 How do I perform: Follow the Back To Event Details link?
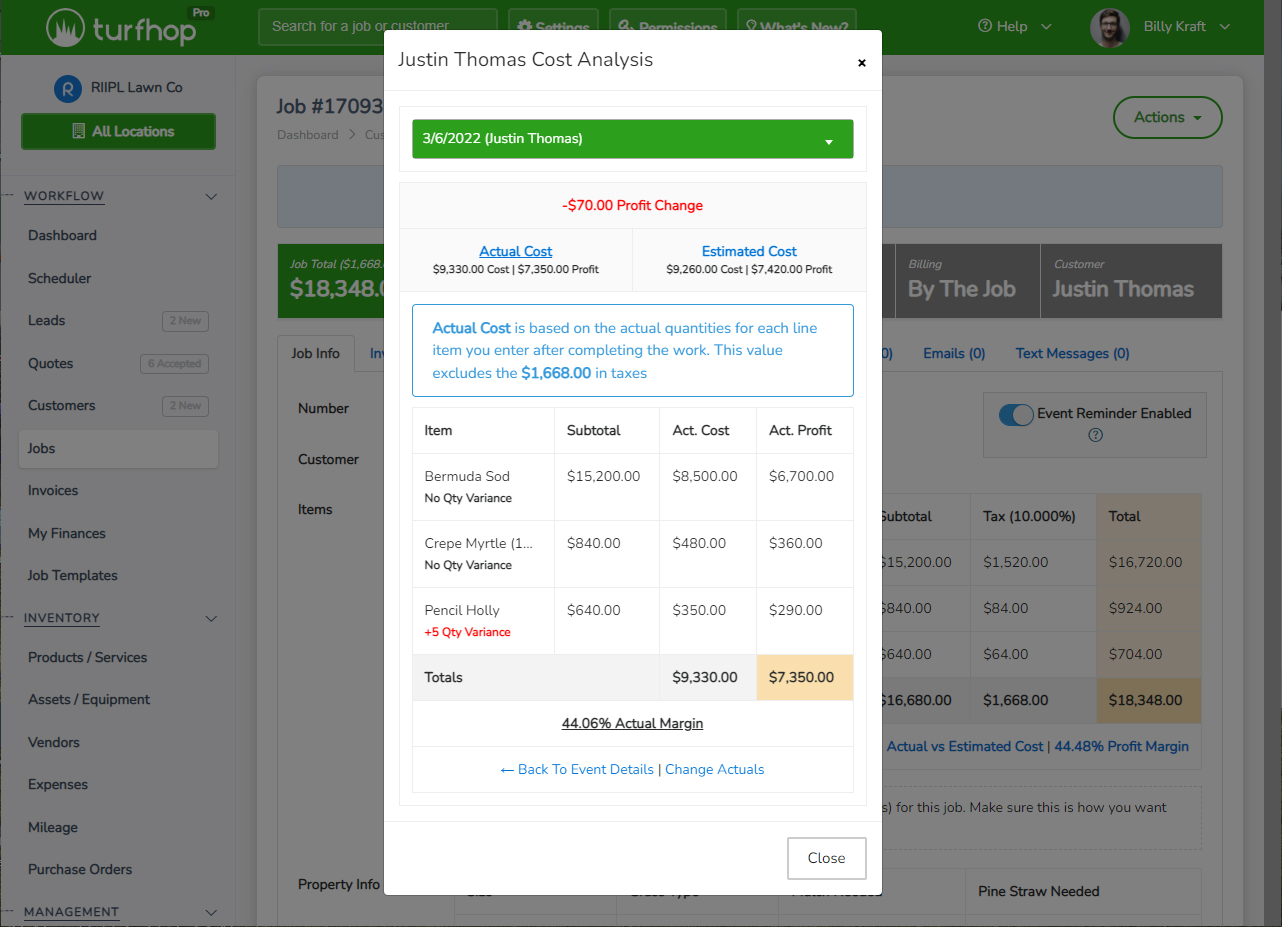click(577, 769)
